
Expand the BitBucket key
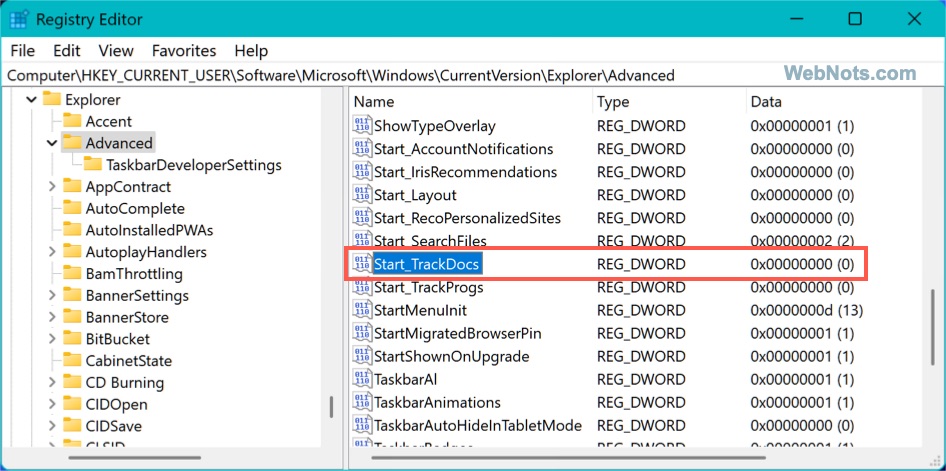[x=52, y=338]
